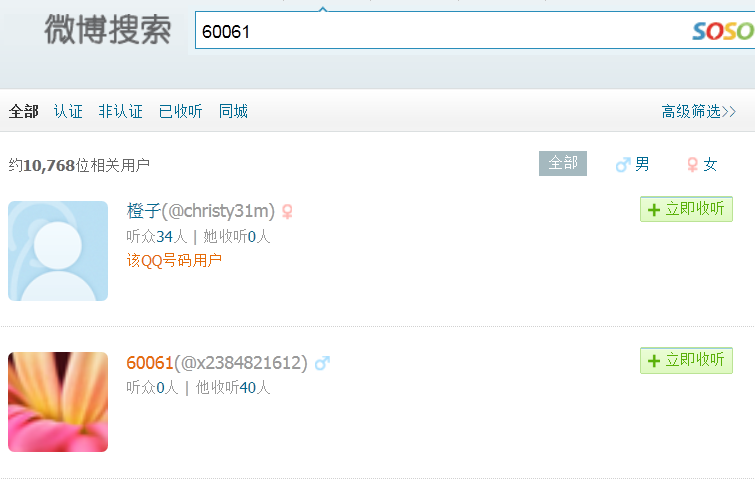The width and height of the screenshot is (755, 488).
Task: Click 立即收听 button for 60061
Action: [x=686, y=360]
